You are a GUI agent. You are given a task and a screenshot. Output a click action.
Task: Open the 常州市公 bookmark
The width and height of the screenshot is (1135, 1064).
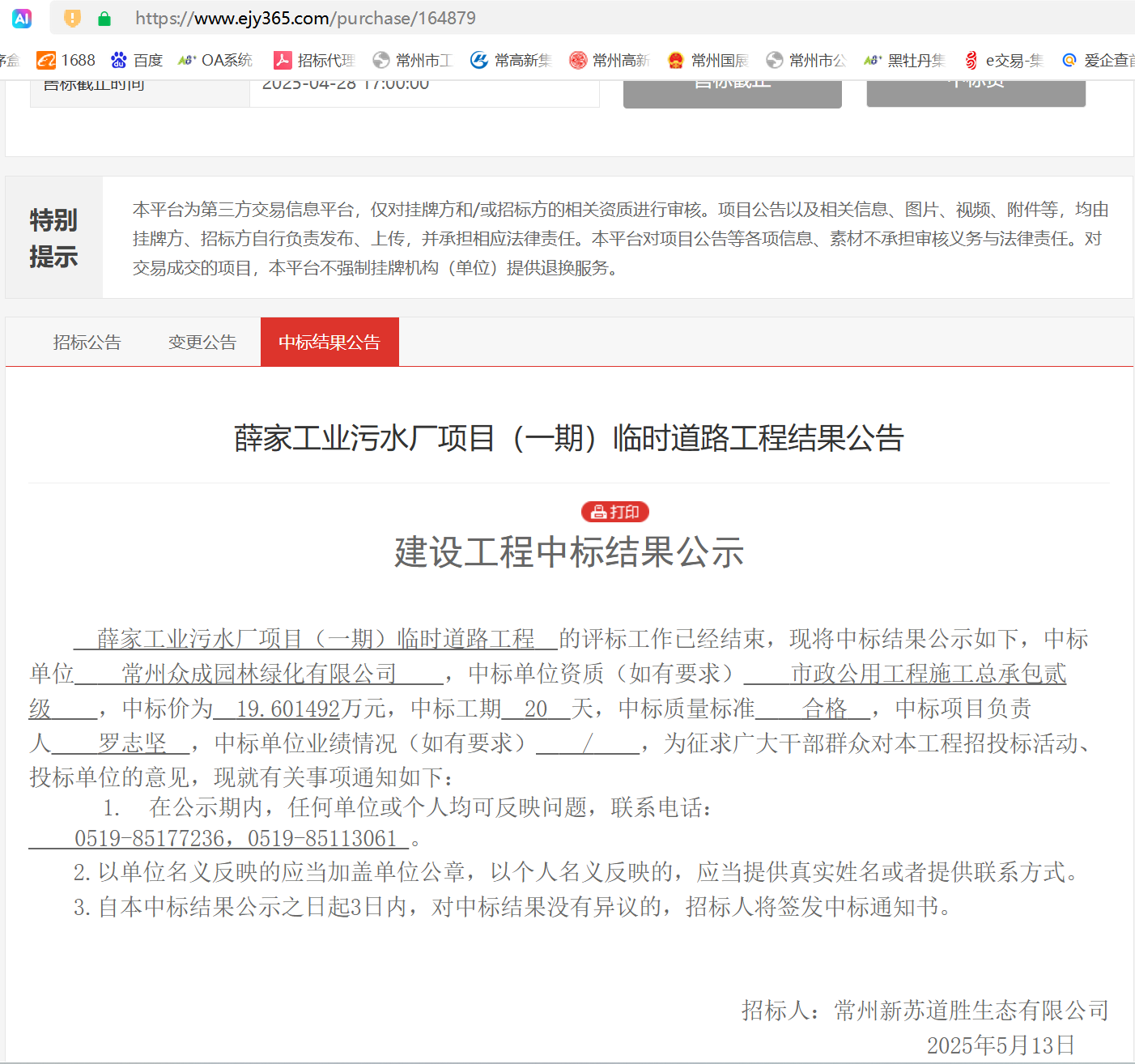coord(806,60)
